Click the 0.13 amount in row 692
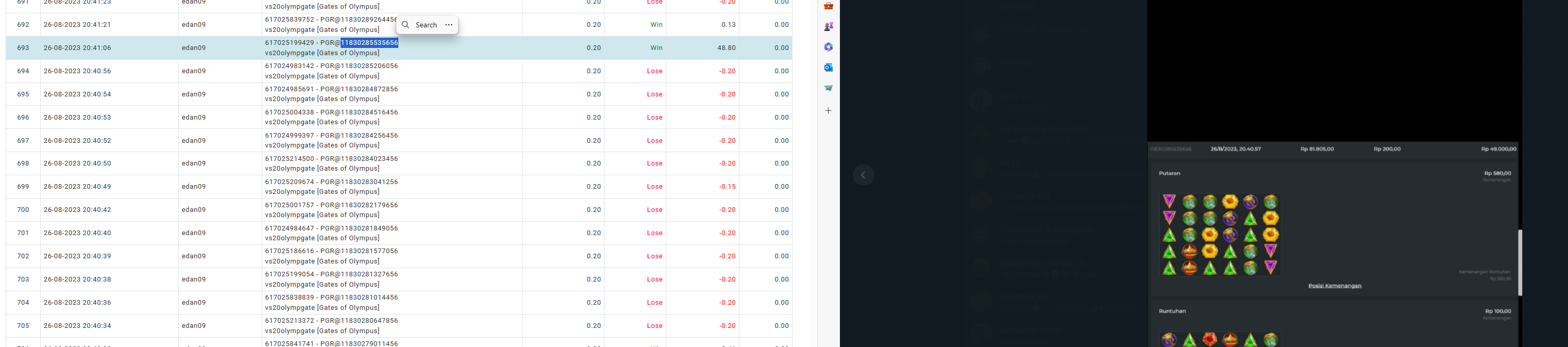Viewport: 1568px width, 347px height. tap(729, 24)
